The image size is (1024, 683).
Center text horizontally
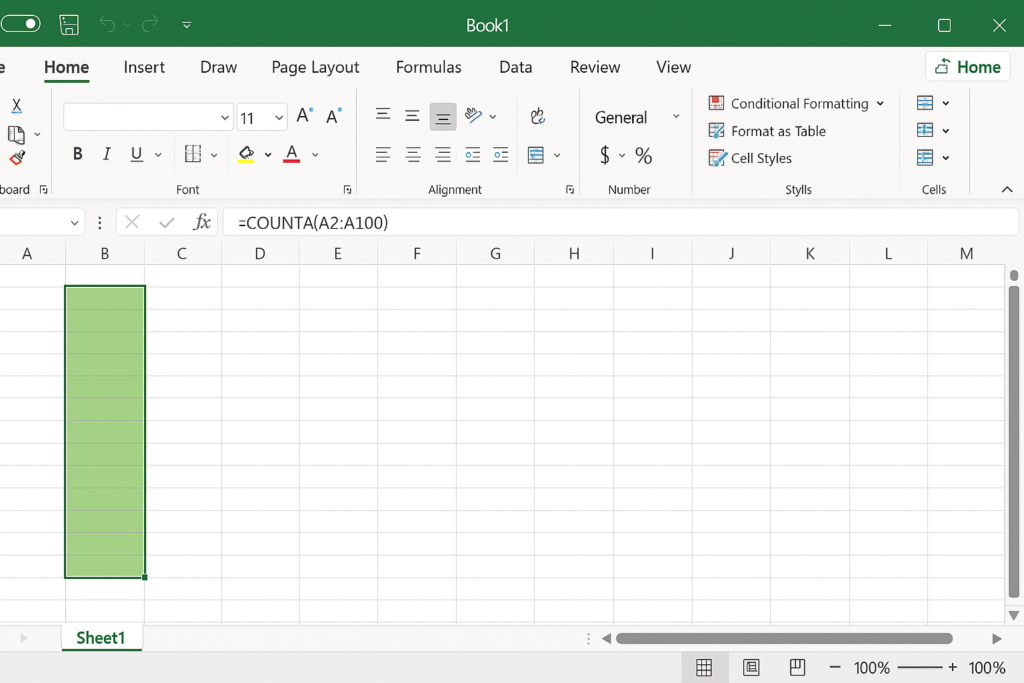(413, 155)
